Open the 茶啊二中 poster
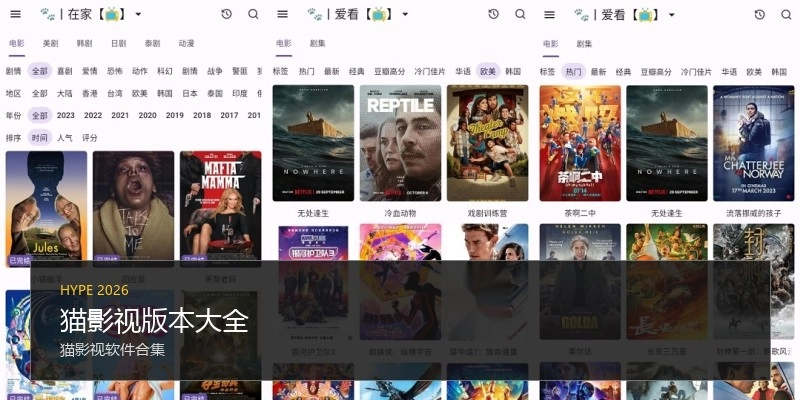Image resolution: width=800 pixels, height=400 pixels. [x=580, y=143]
